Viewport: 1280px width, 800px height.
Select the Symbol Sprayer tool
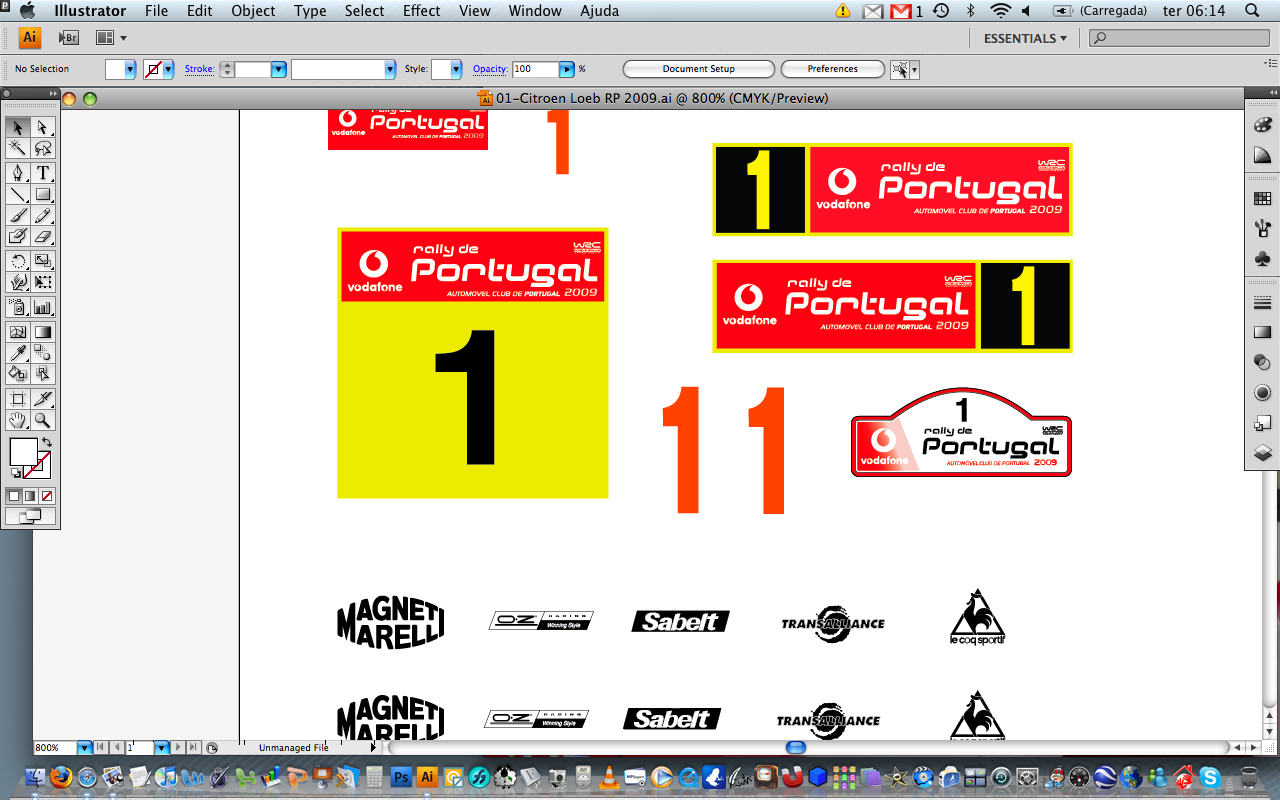coord(18,307)
